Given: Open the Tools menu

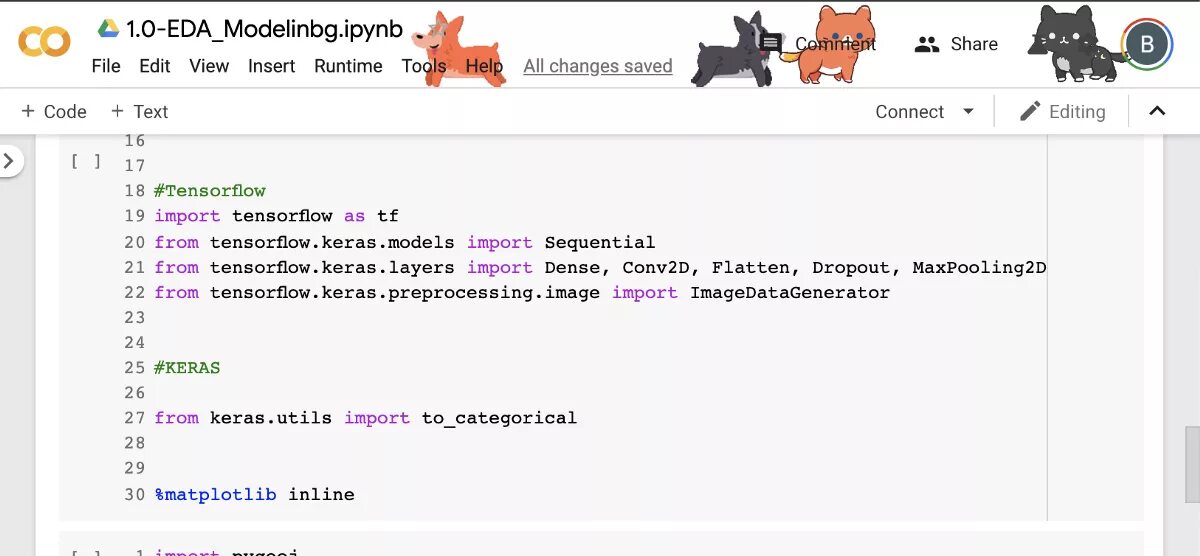Looking at the screenshot, I should point(424,66).
